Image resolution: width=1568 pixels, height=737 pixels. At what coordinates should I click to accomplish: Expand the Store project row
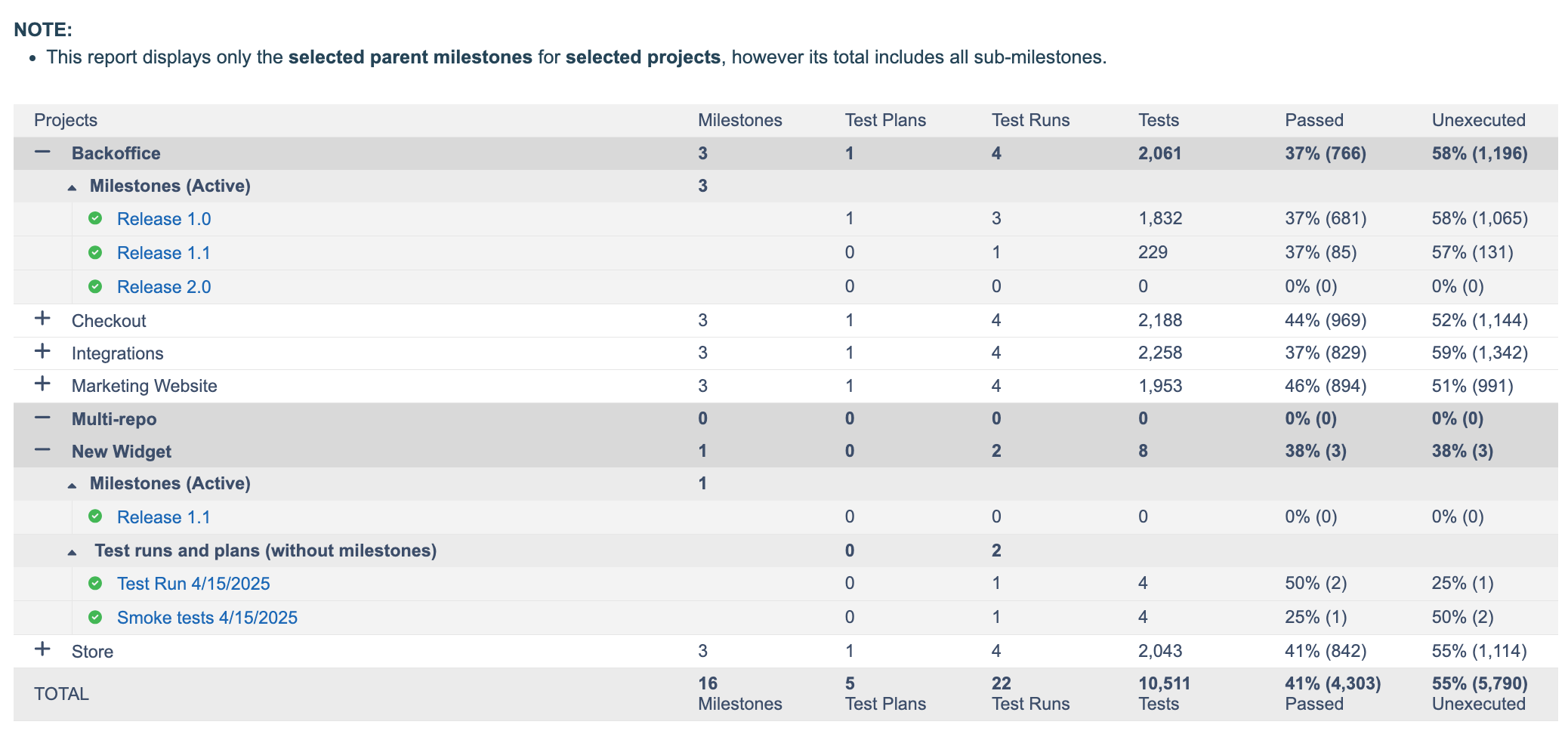[x=43, y=650]
